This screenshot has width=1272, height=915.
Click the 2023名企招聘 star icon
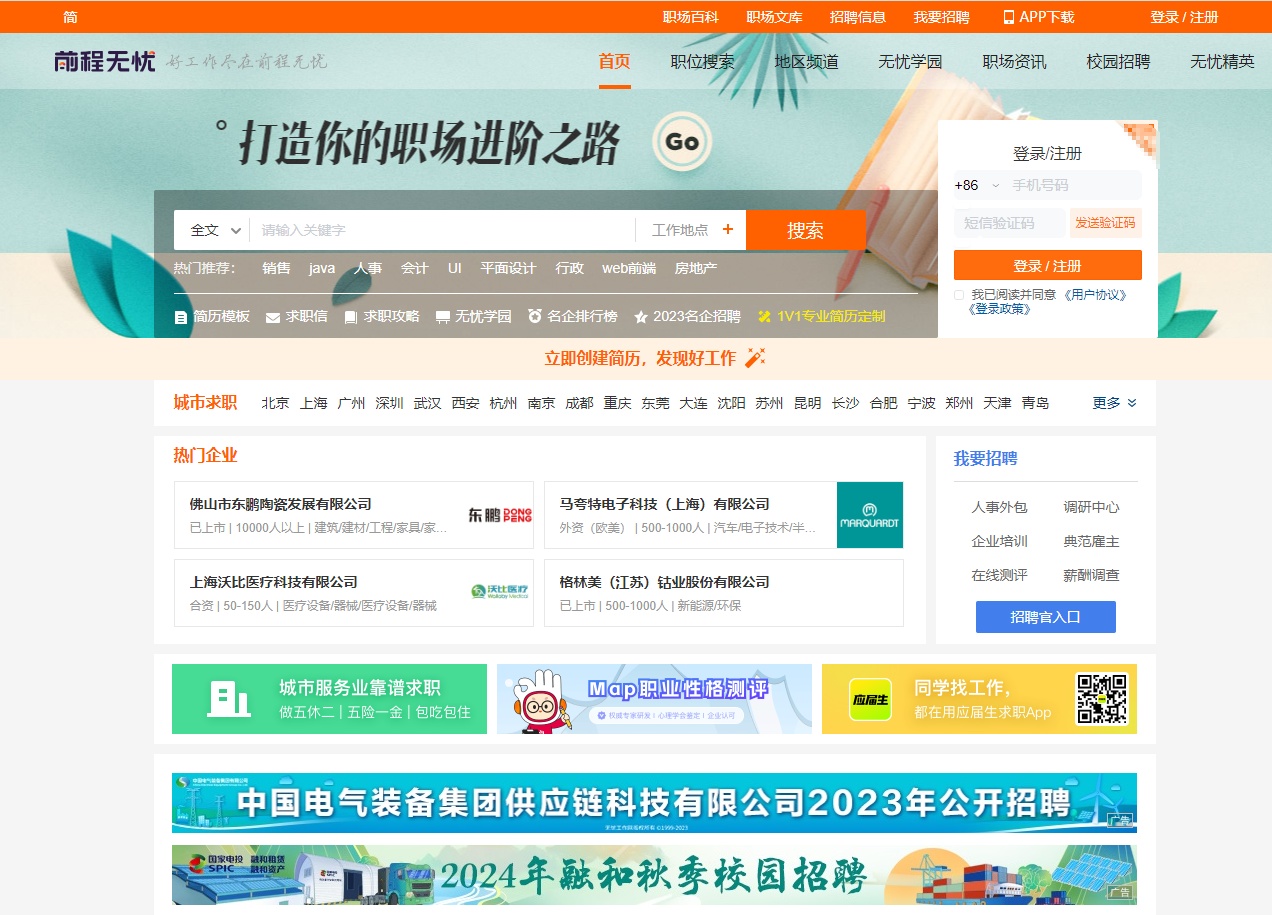click(x=641, y=317)
